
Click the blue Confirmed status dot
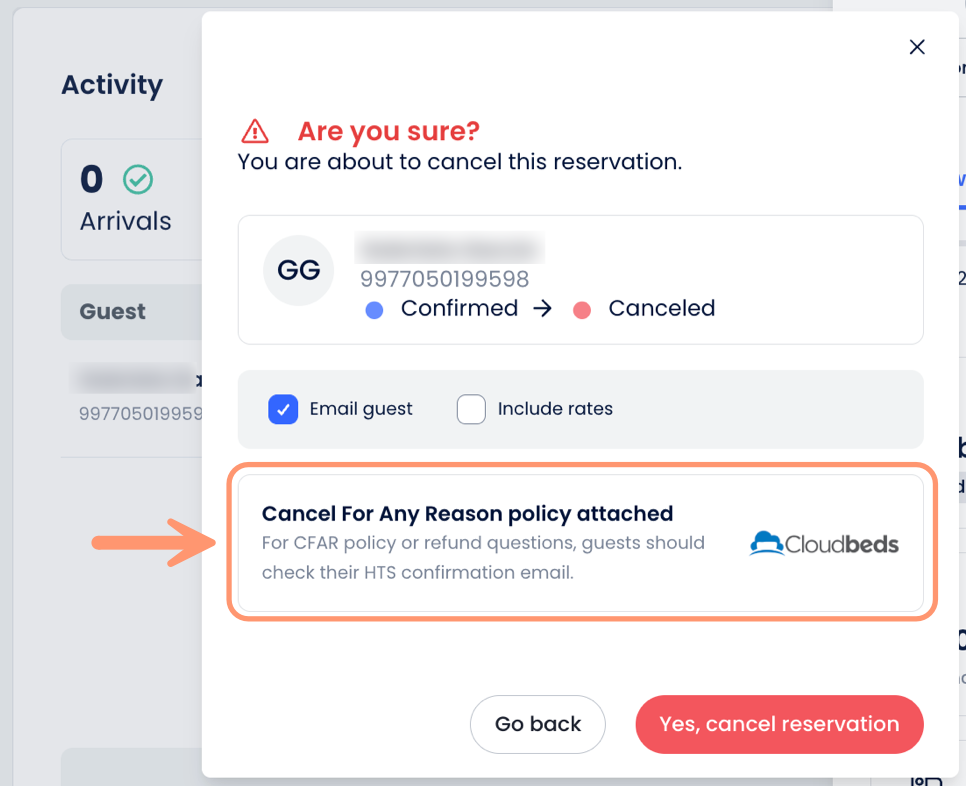(375, 310)
